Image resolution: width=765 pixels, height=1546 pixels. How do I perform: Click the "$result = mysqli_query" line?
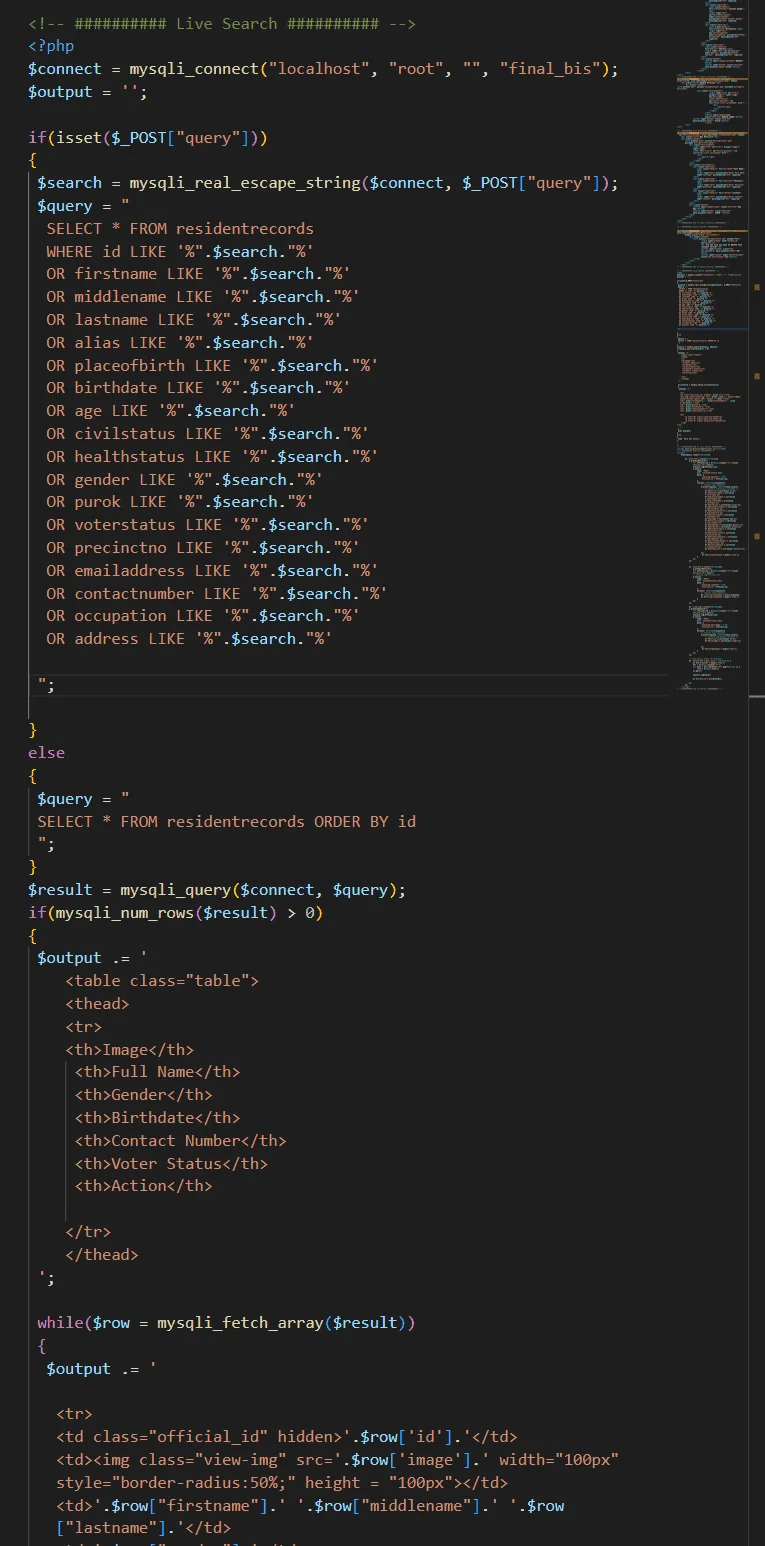pos(217,890)
